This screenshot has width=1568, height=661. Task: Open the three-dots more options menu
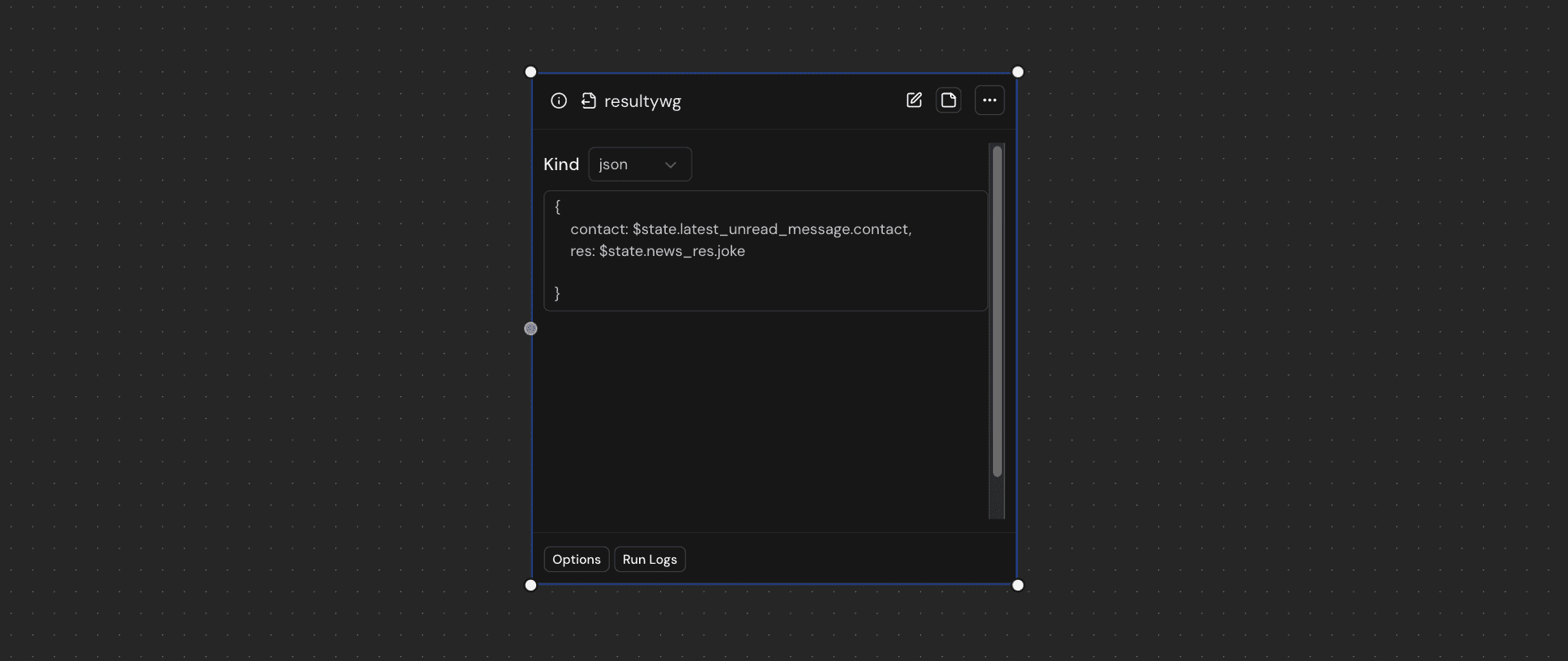coord(990,100)
